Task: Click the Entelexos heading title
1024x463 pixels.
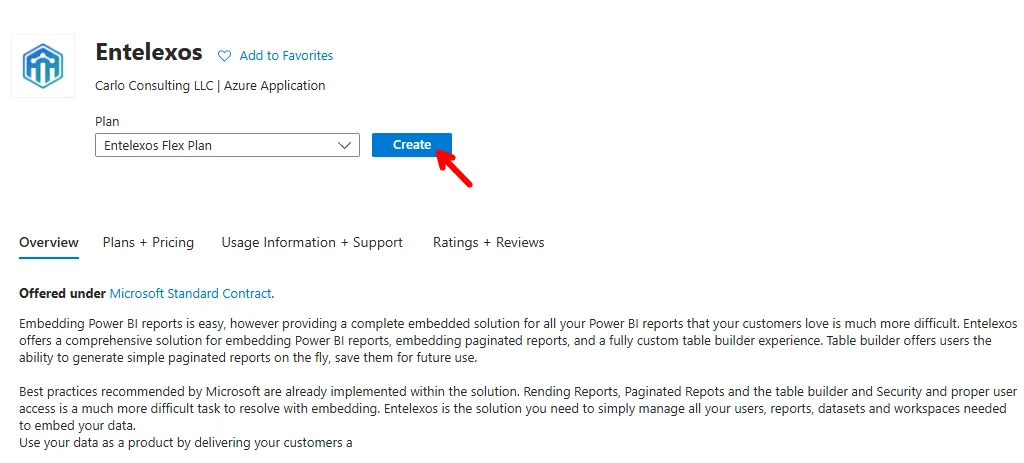Action: coord(149,52)
